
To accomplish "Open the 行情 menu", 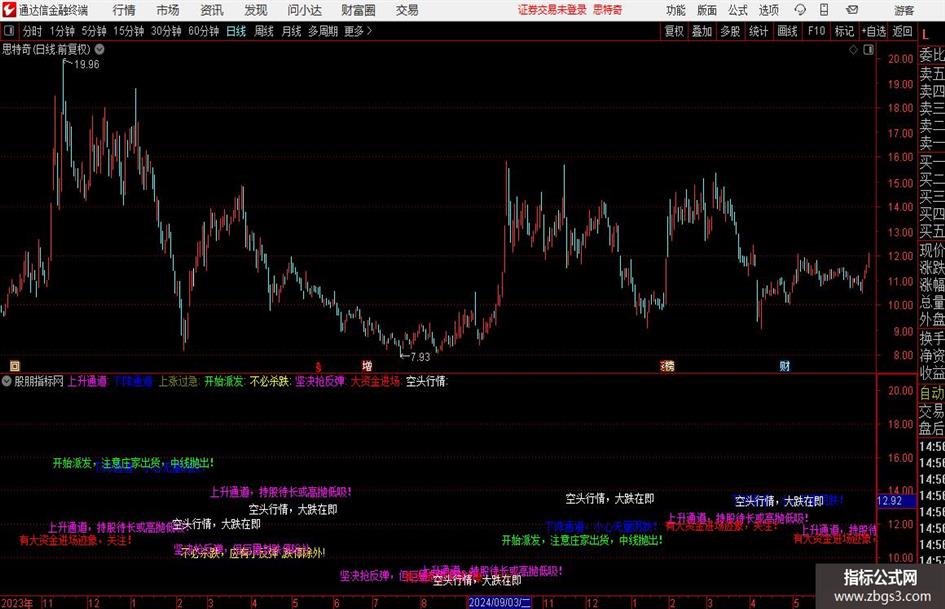I will (x=124, y=10).
